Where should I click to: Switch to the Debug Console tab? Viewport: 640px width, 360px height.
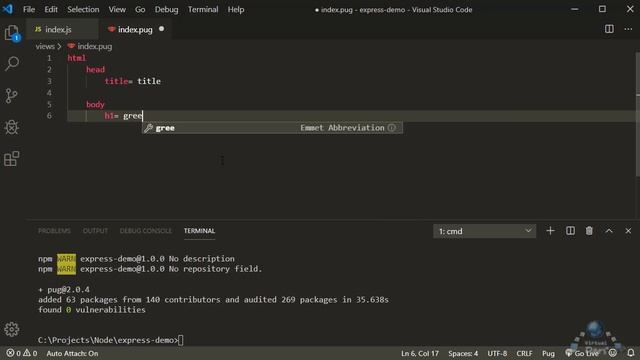coord(146,231)
